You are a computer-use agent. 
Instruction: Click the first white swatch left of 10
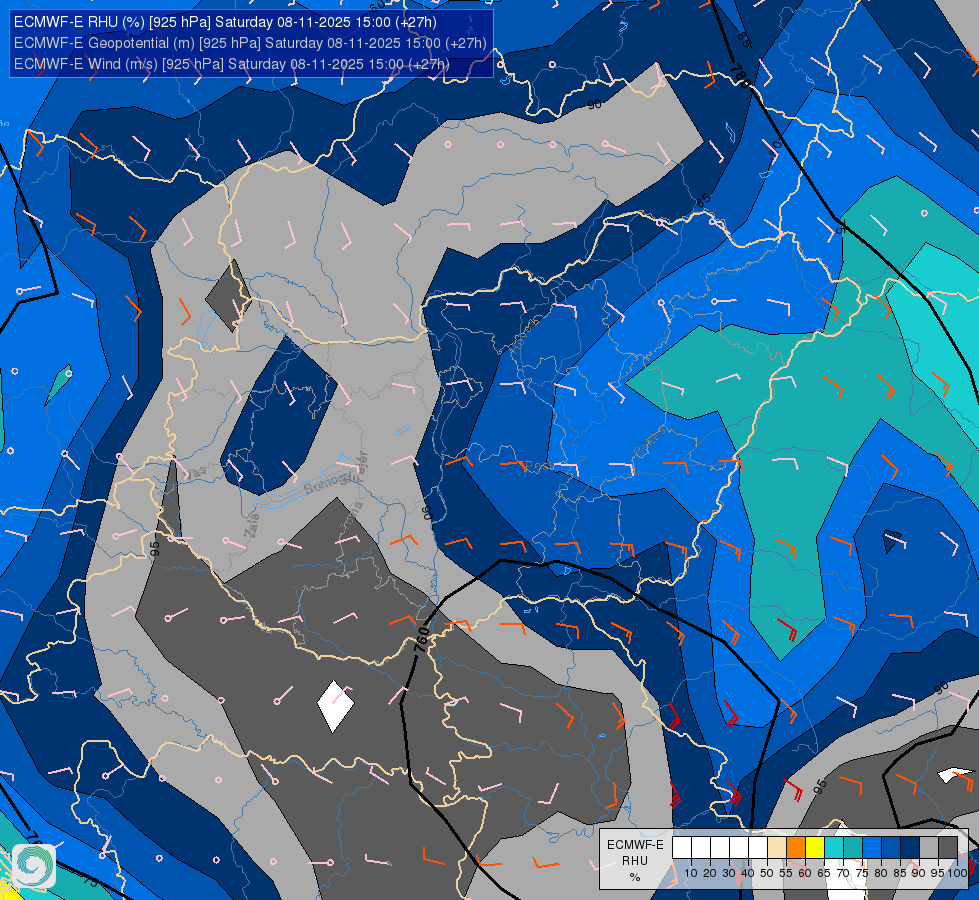682,847
